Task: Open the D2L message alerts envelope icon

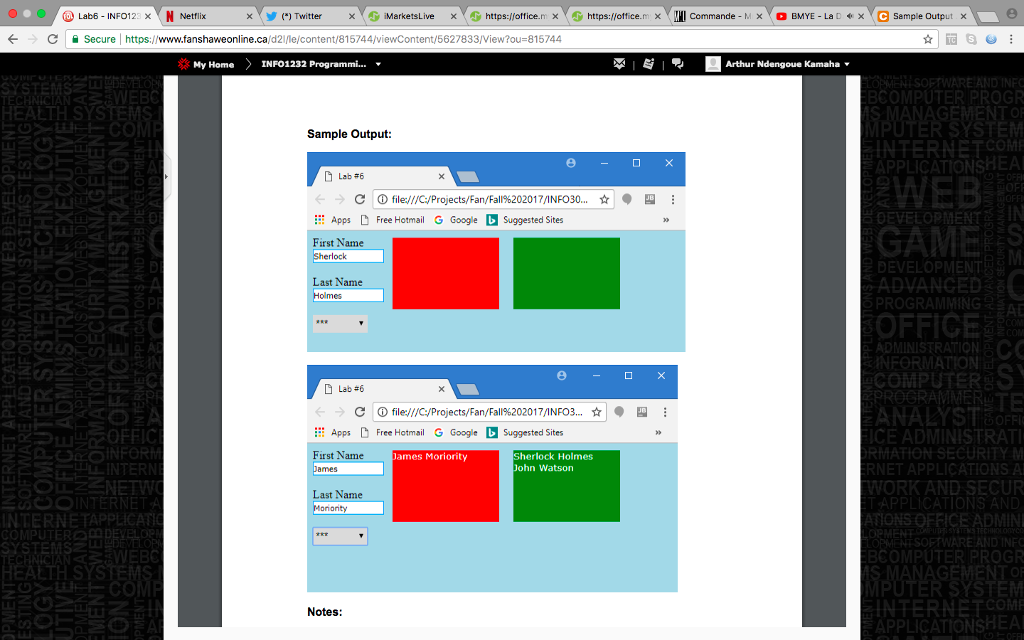Action: tap(619, 64)
